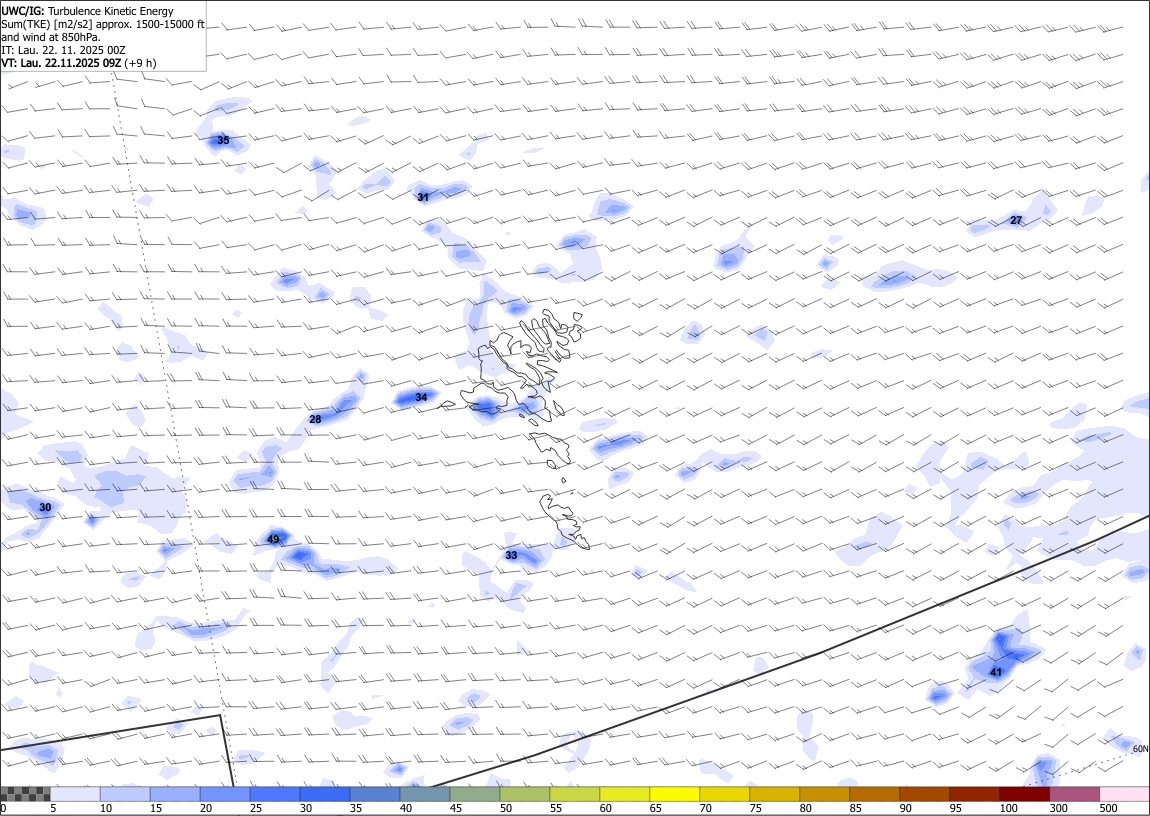This screenshot has width=1150, height=816.
Task: Click the 15–20 legend color swatch
Action: (x=175, y=794)
